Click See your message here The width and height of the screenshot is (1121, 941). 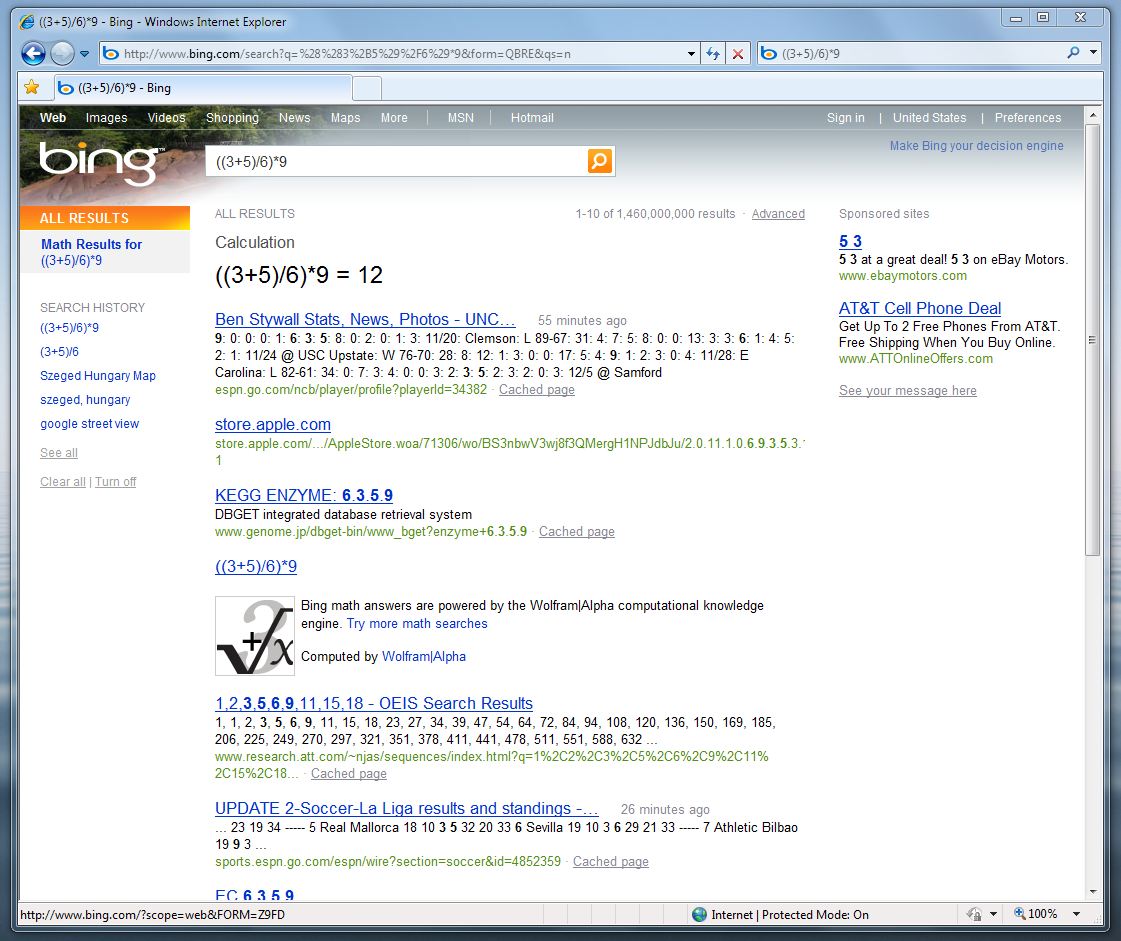pyautogui.click(x=907, y=390)
